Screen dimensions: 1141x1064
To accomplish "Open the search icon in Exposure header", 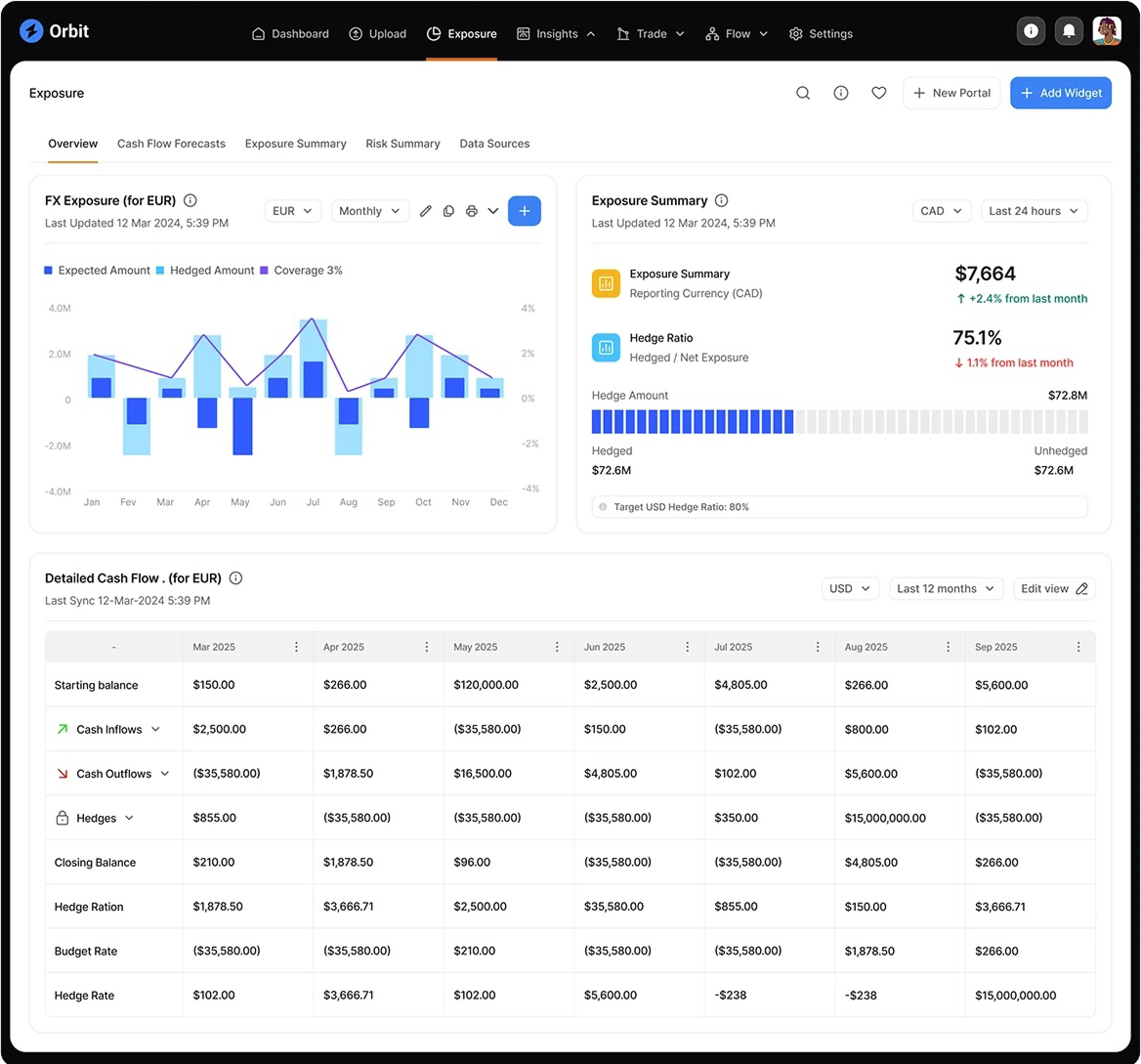I will pyautogui.click(x=803, y=93).
